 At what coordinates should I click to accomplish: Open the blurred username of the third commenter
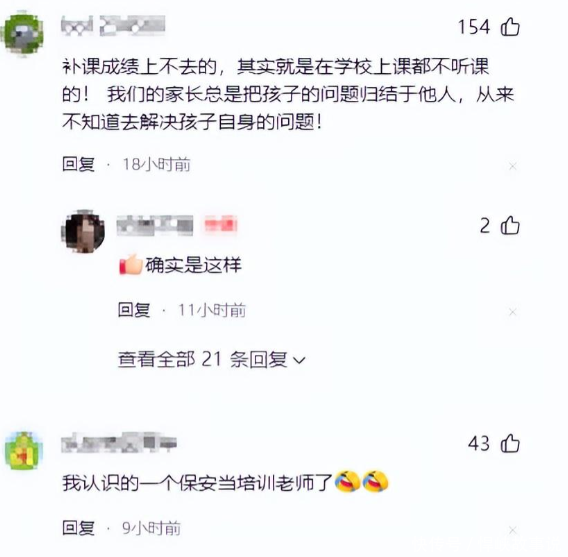119,443
